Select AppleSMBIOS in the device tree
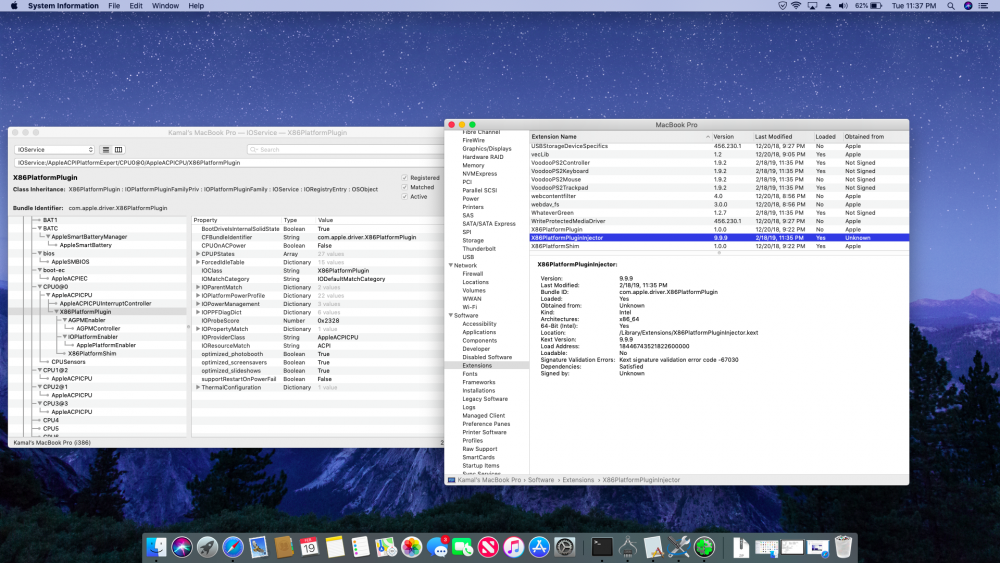This screenshot has width=1000, height=563. 70,261
